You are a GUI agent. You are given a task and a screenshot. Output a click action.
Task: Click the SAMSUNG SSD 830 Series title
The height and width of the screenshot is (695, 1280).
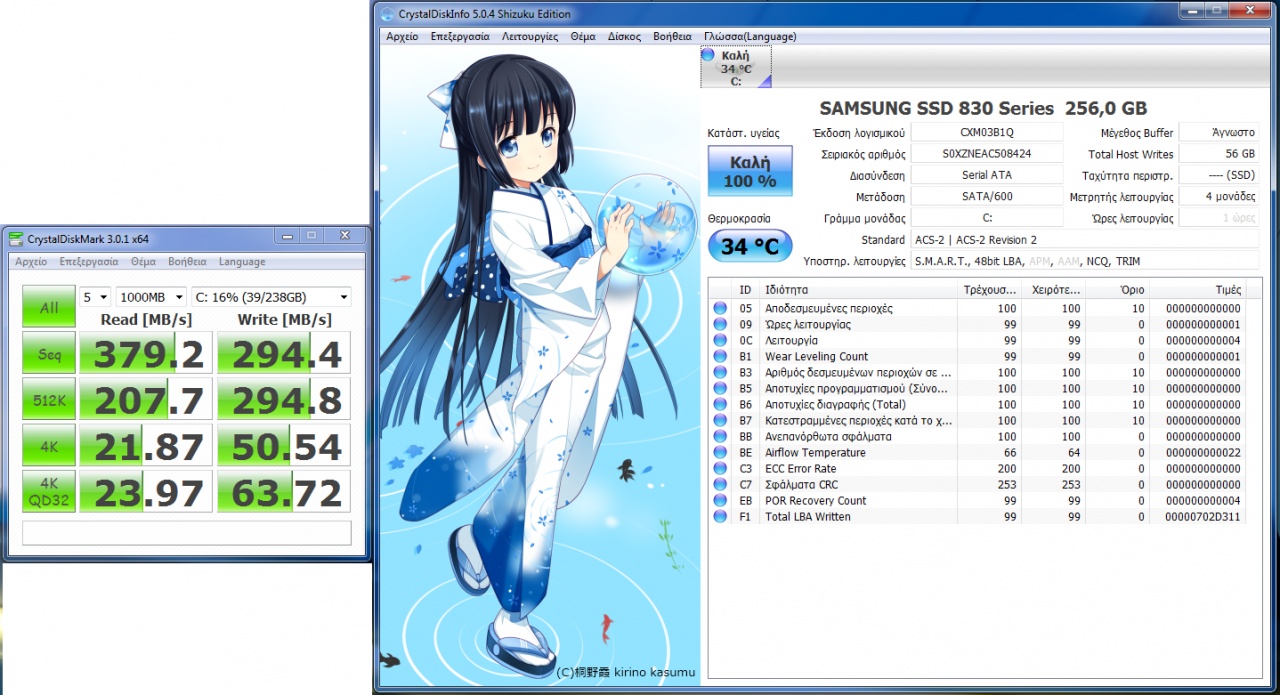[x=983, y=108]
